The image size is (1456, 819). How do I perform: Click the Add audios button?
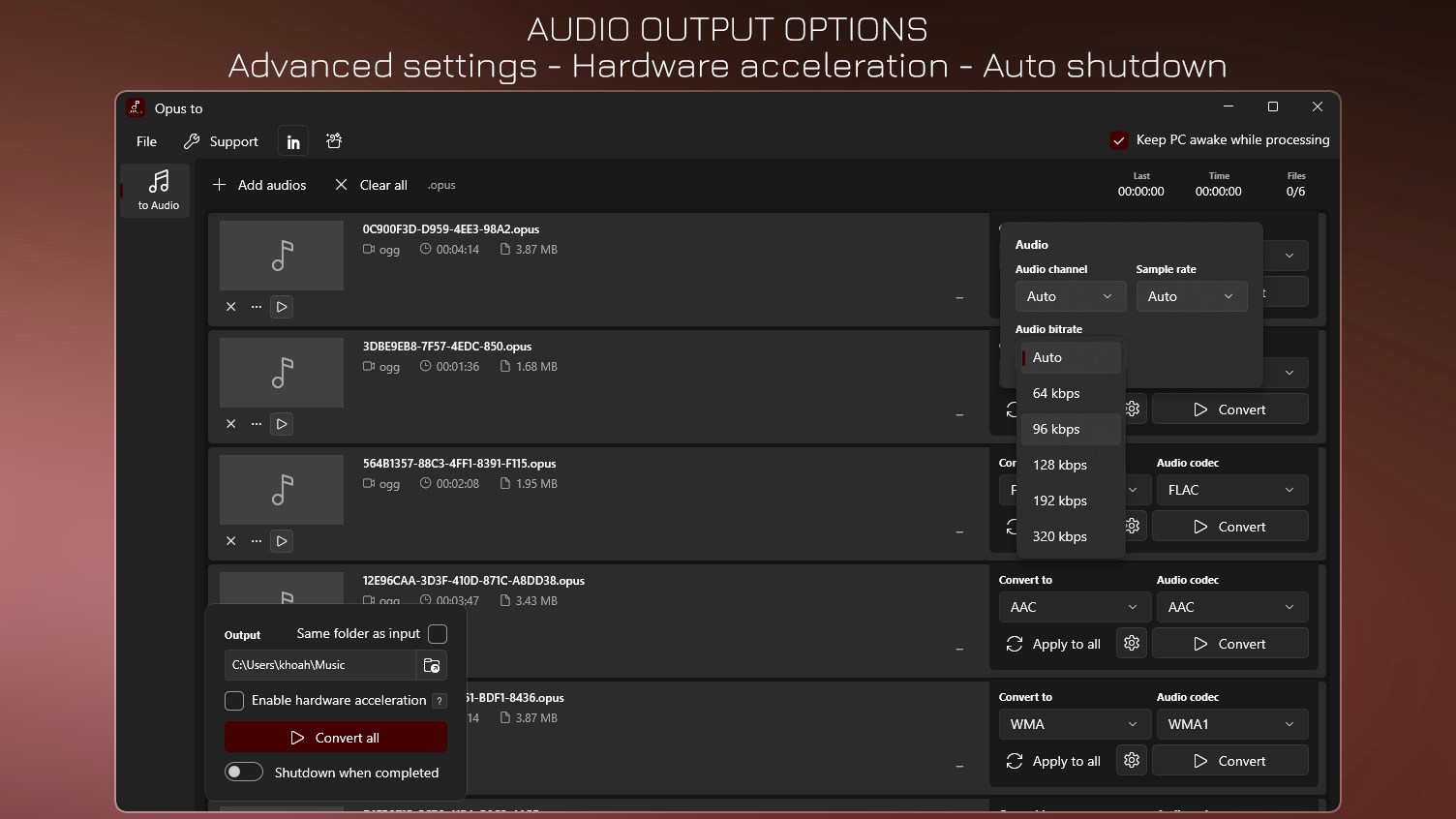(259, 185)
